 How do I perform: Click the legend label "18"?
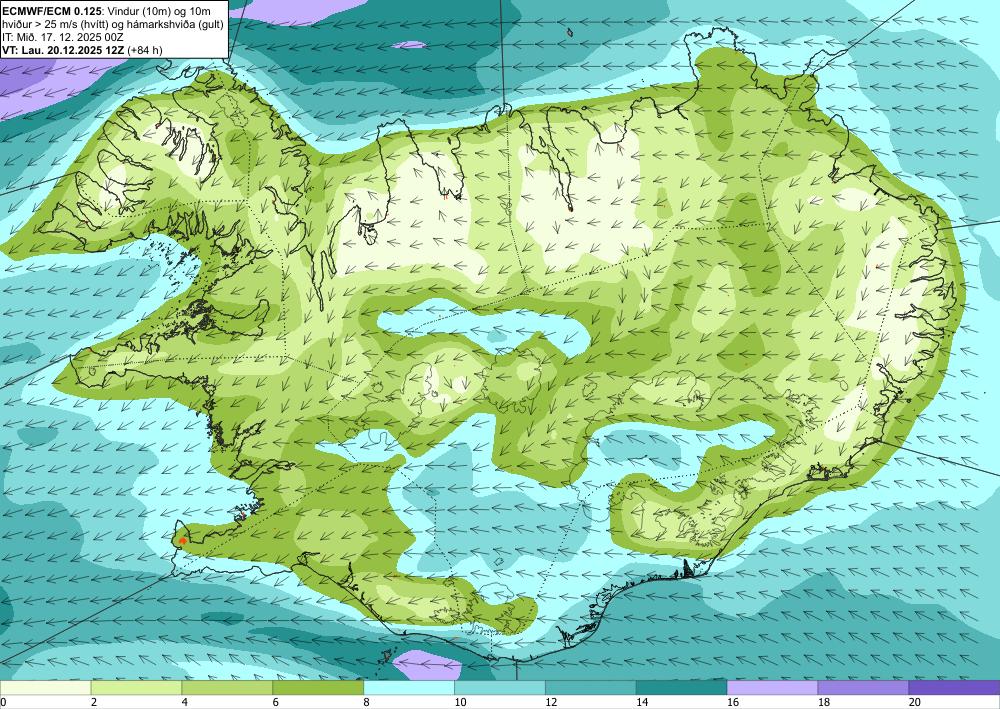point(823,702)
